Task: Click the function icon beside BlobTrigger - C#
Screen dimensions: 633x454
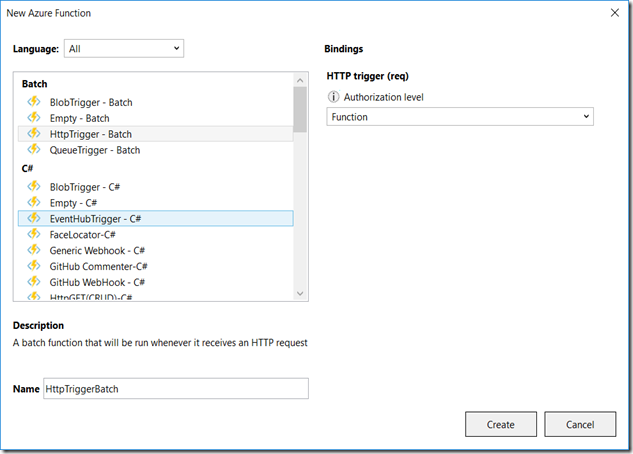Action: [x=34, y=186]
